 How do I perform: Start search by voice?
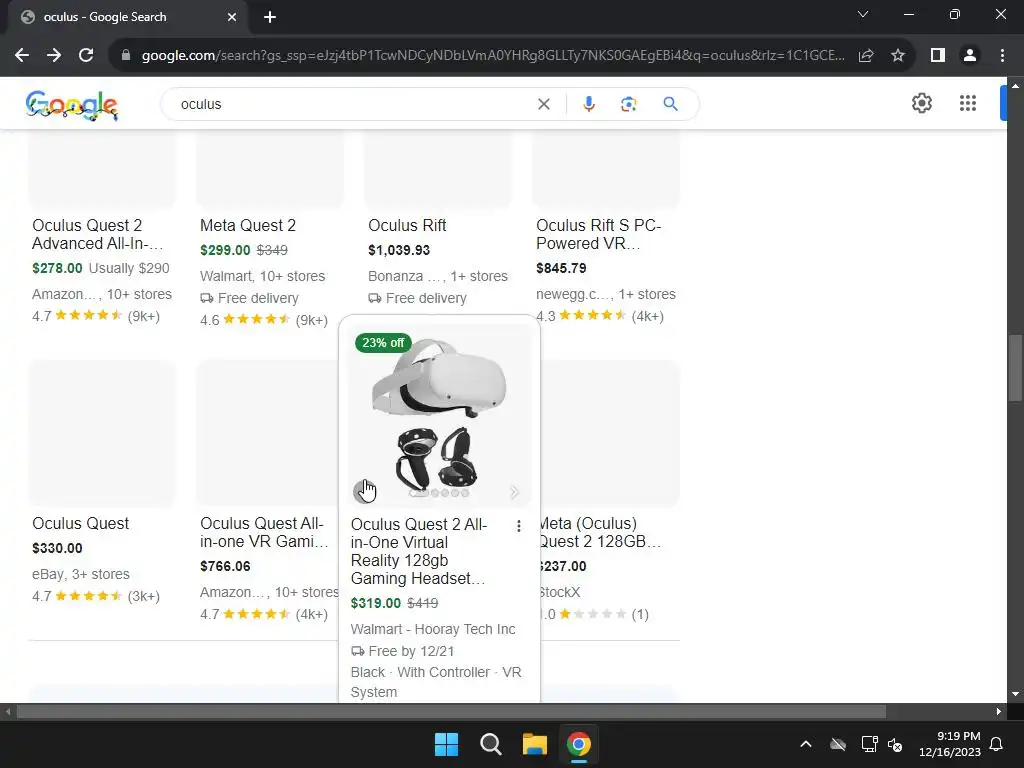(x=588, y=104)
